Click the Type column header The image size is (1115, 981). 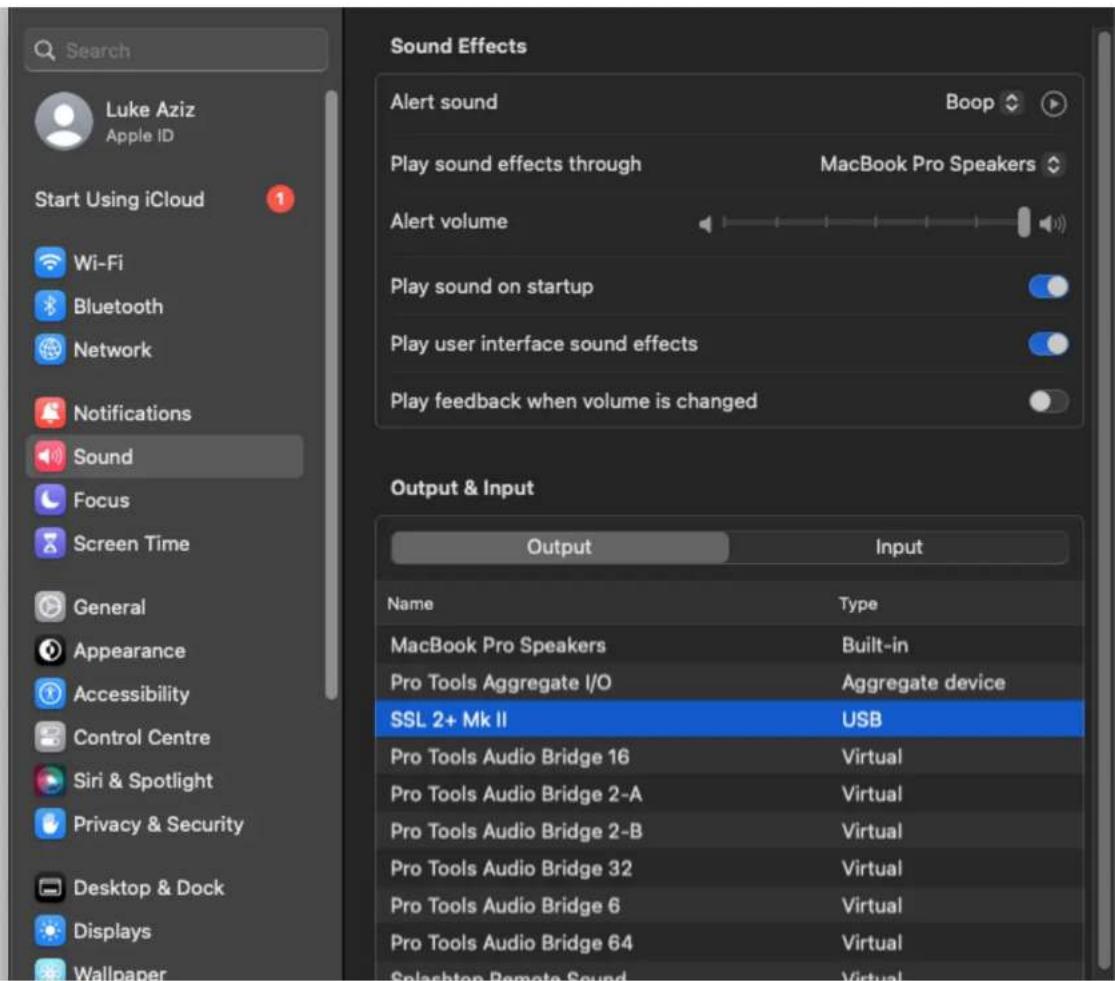(x=858, y=604)
